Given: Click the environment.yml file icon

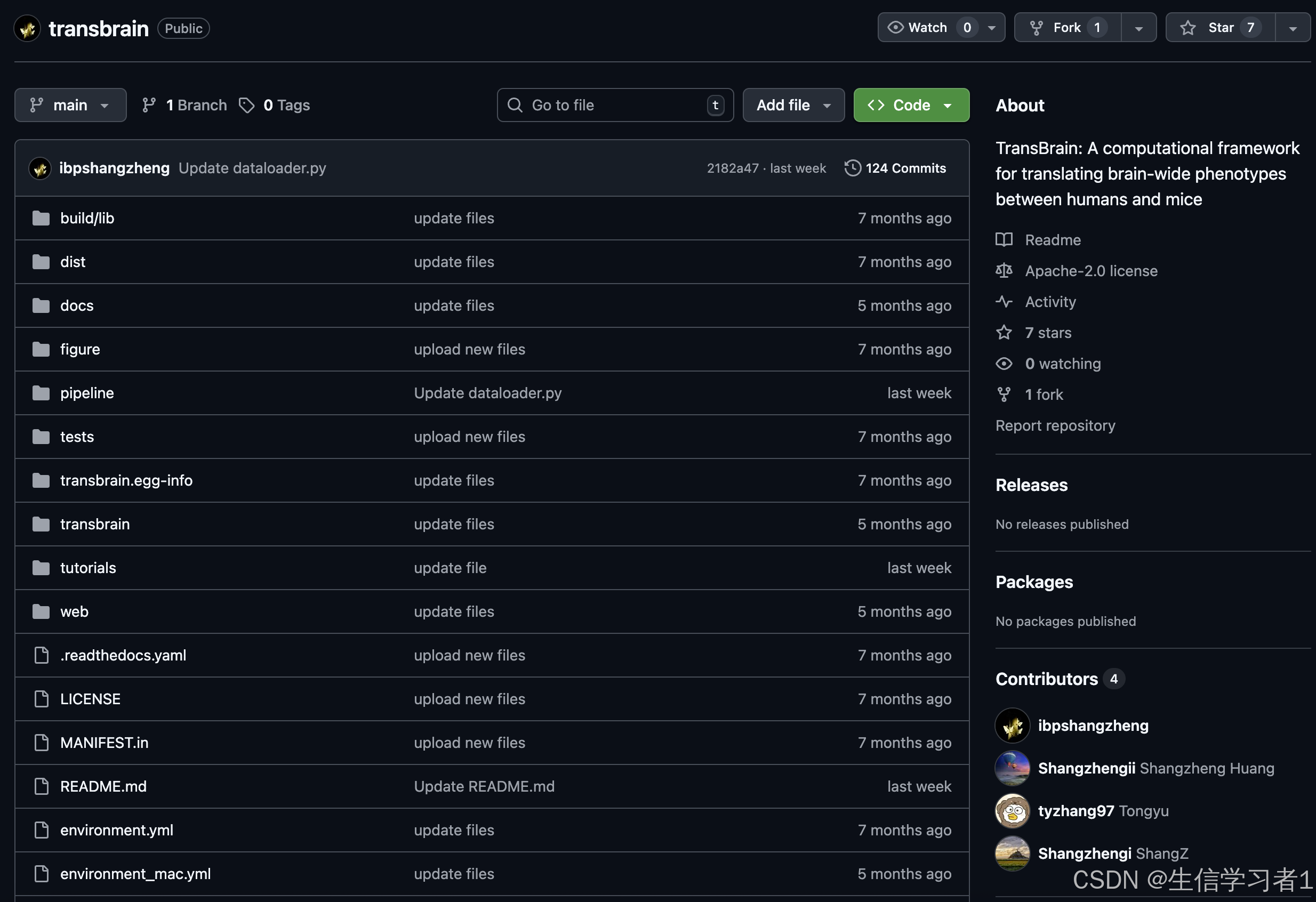Looking at the screenshot, I should tap(42, 830).
